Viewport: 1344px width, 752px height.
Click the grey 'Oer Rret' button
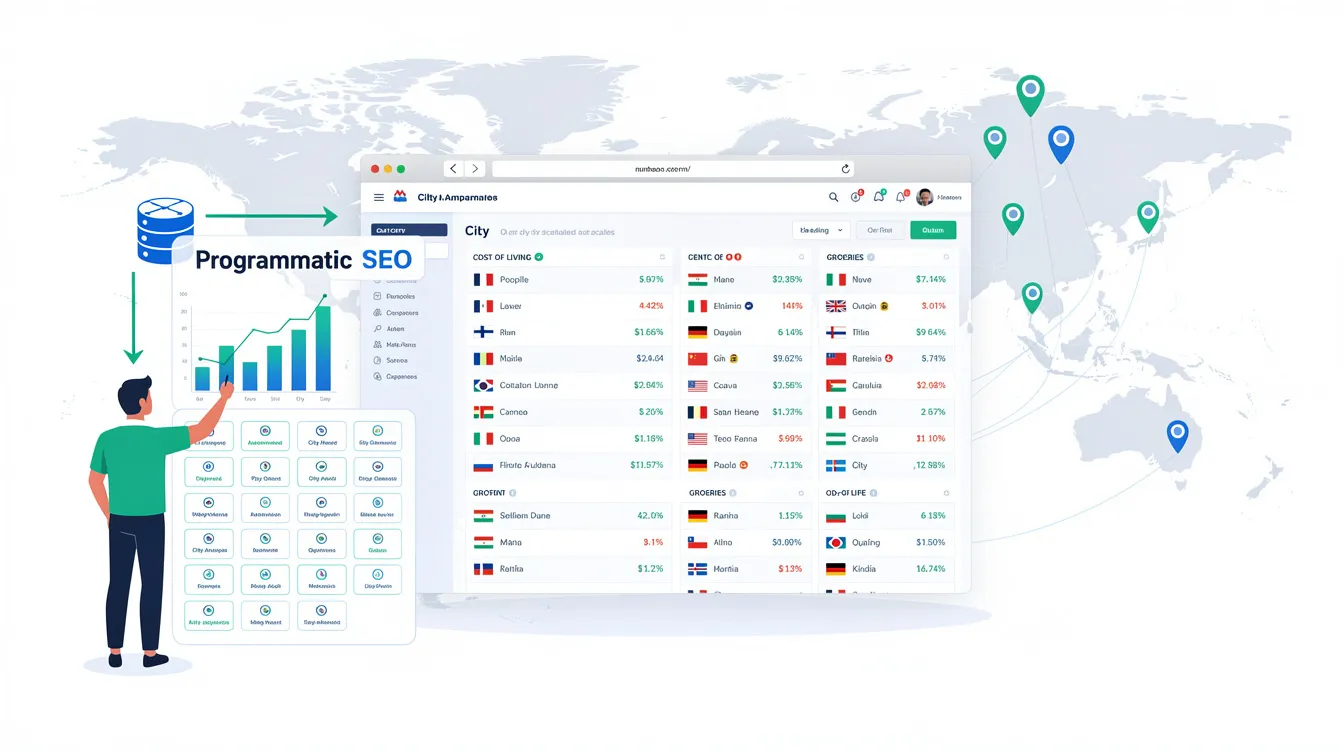pyautogui.click(x=880, y=230)
